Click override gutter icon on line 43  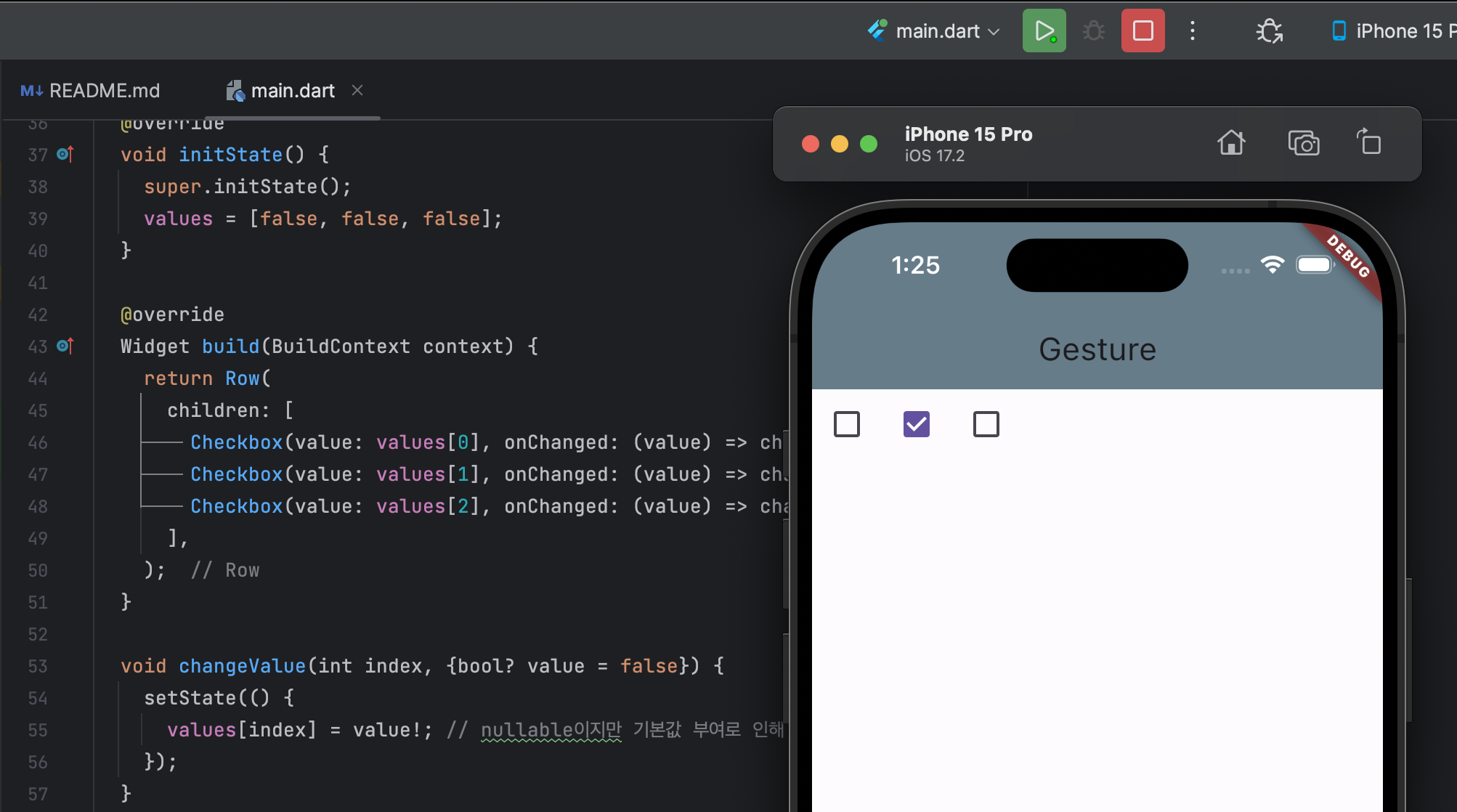point(65,346)
